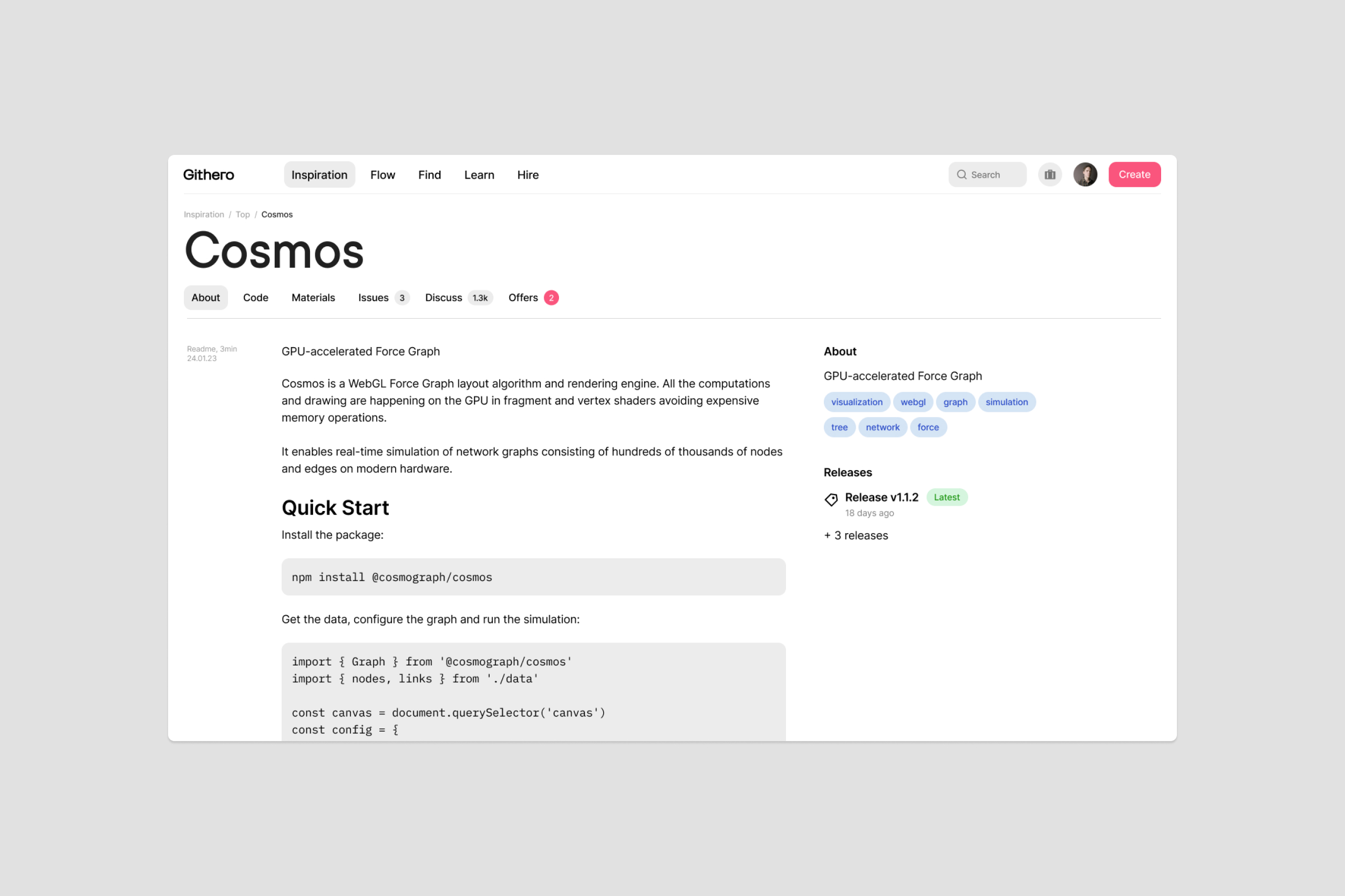1345x896 pixels.
Task: Select the About tab
Action: coord(204,297)
